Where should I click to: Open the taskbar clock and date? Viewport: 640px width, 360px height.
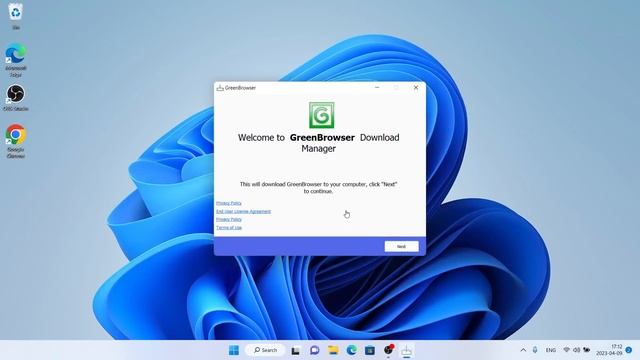pos(609,350)
